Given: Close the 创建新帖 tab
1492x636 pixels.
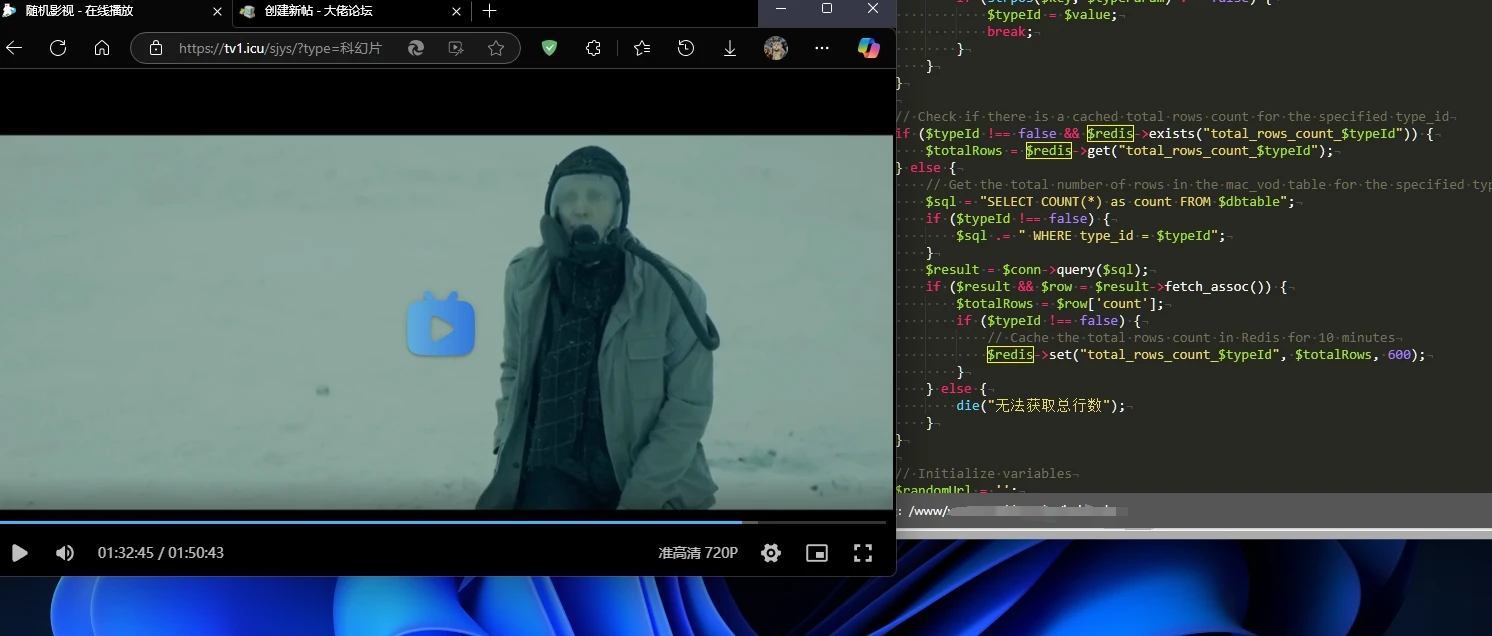Looking at the screenshot, I should pyautogui.click(x=457, y=12).
